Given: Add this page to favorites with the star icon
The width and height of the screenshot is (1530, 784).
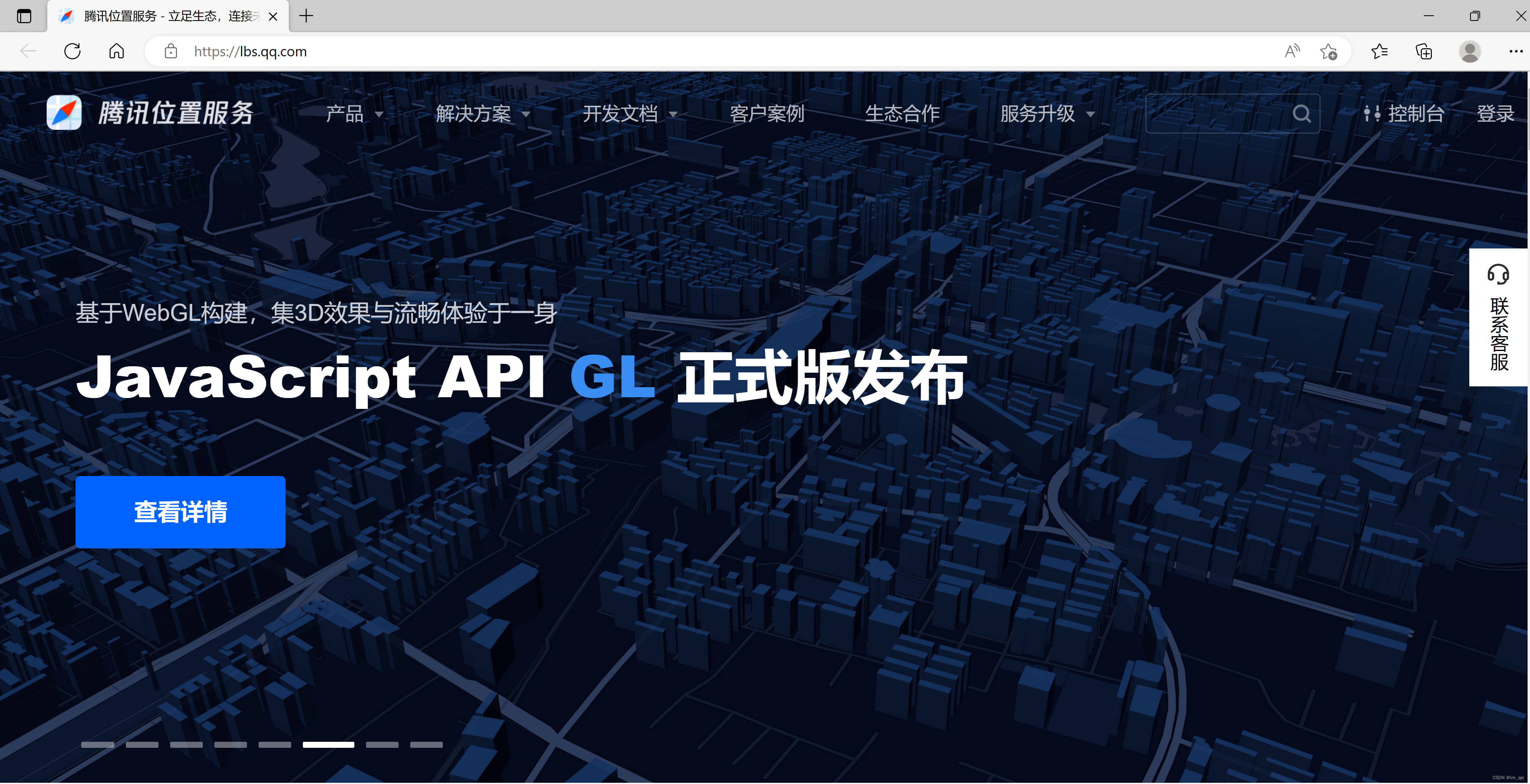Looking at the screenshot, I should point(1328,51).
